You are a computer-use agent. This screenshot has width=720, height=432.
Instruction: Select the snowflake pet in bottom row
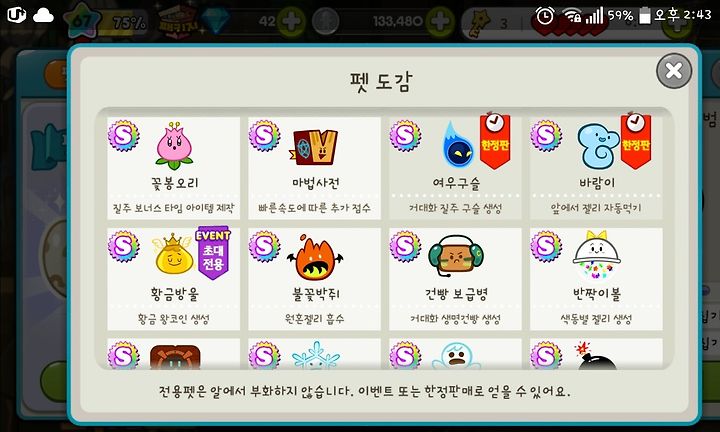point(315,354)
